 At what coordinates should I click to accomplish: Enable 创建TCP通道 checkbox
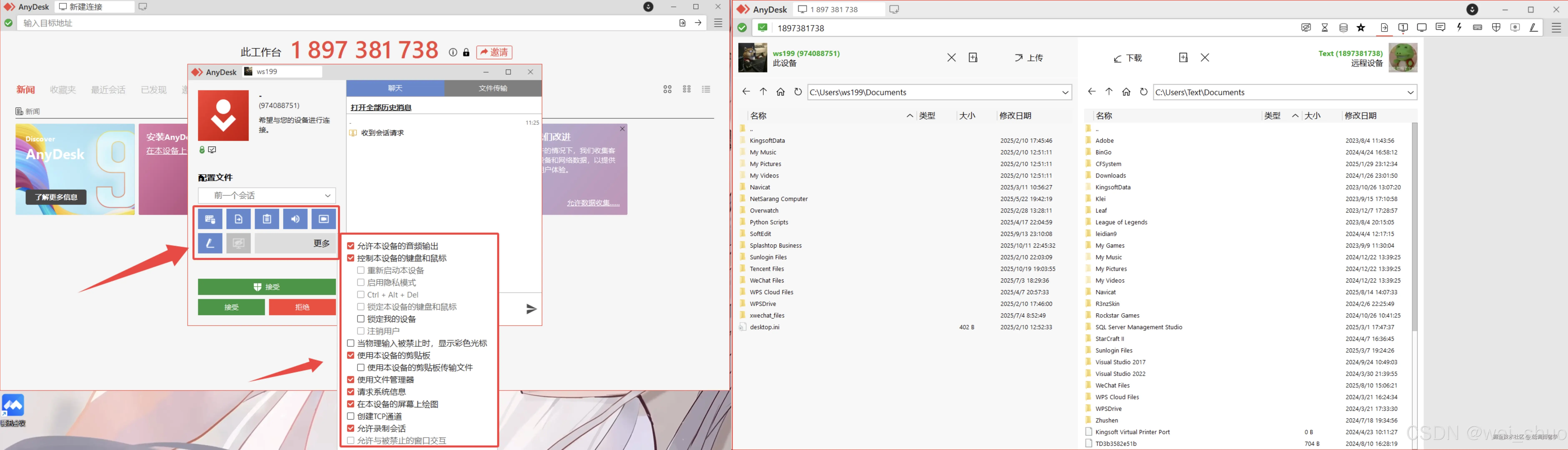click(351, 416)
